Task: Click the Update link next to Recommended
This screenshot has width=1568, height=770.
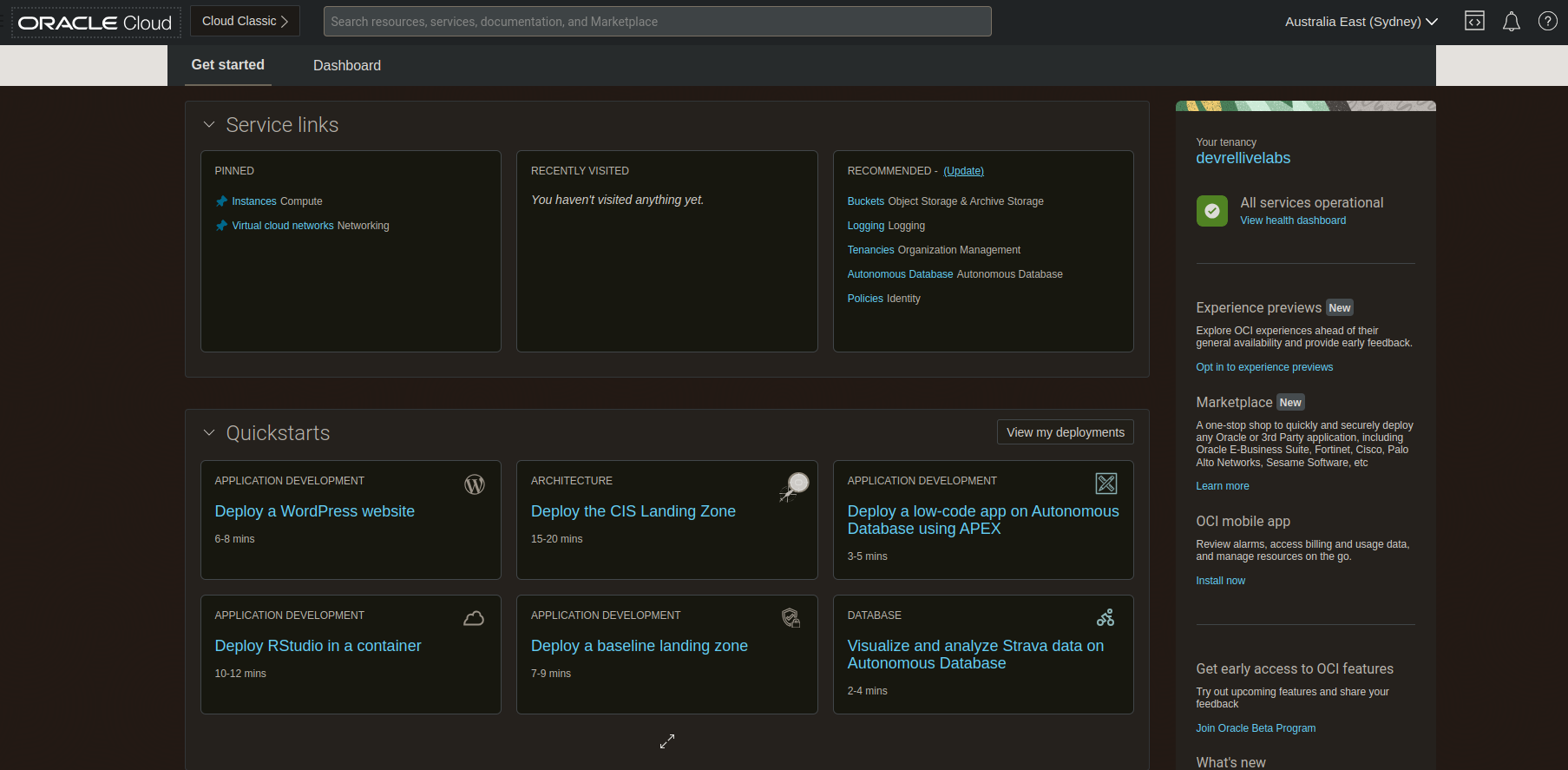Action: [x=963, y=171]
